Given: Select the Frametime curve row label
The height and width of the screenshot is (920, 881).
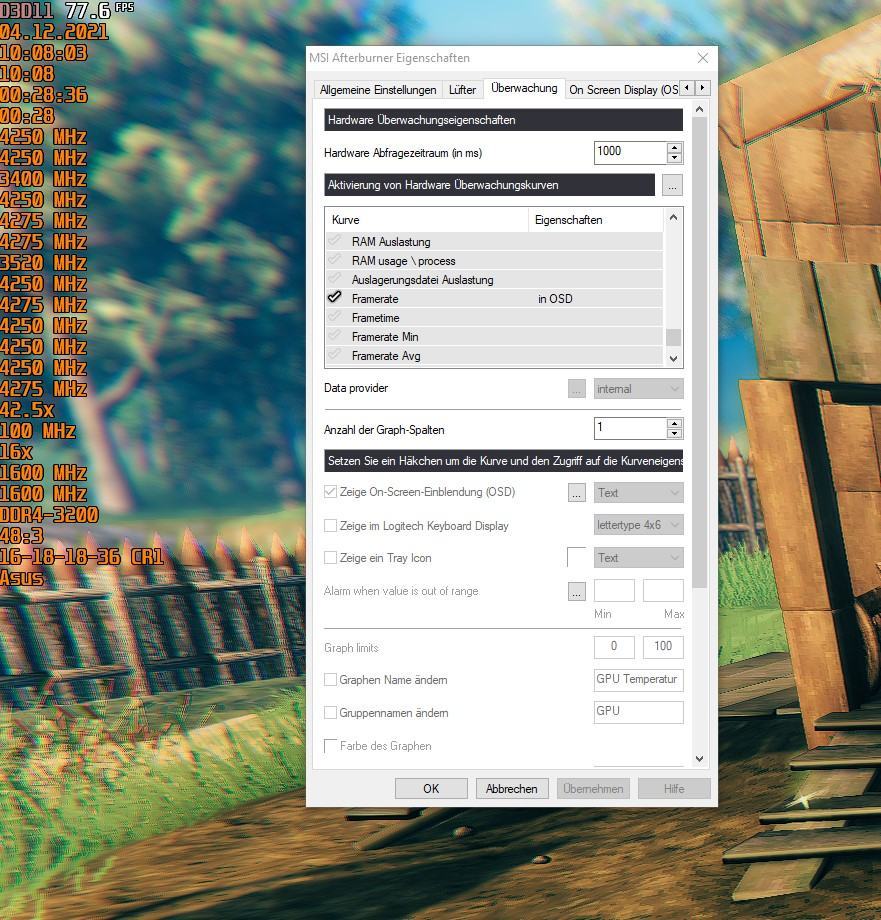Looking at the screenshot, I should click(375, 317).
